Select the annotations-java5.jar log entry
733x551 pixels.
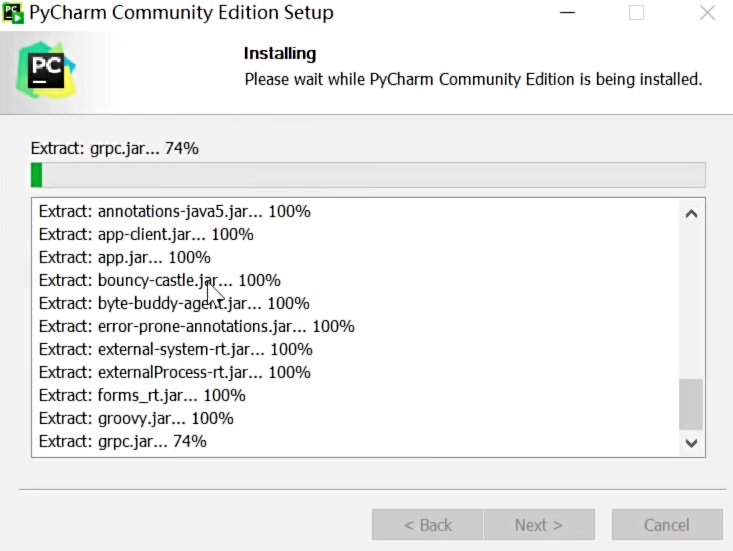click(175, 212)
